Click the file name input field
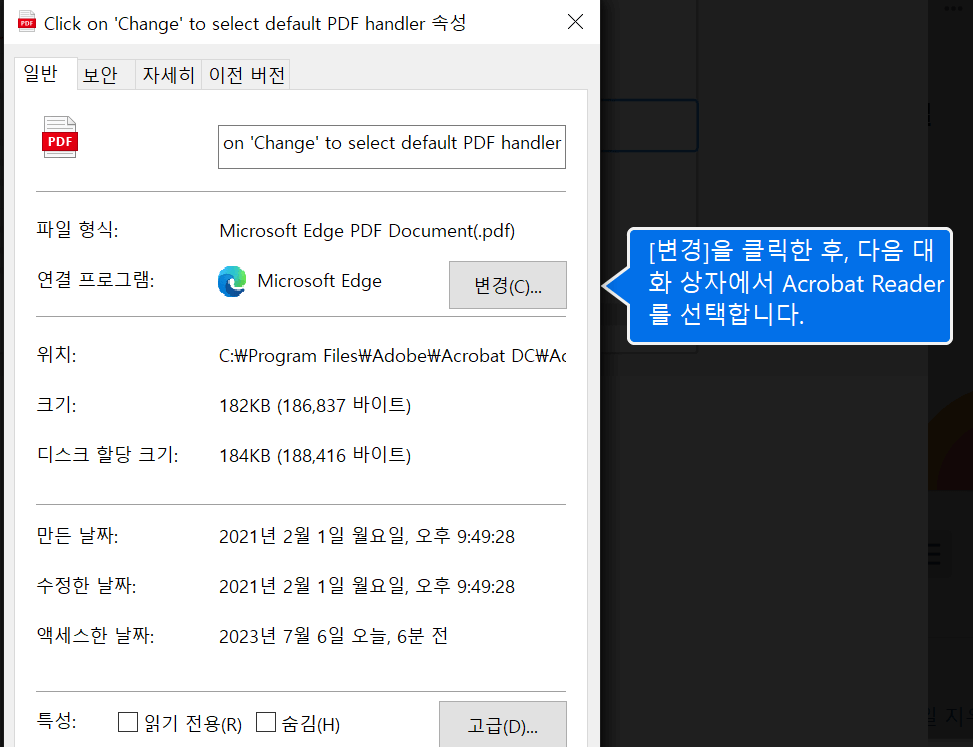 point(392,147)
